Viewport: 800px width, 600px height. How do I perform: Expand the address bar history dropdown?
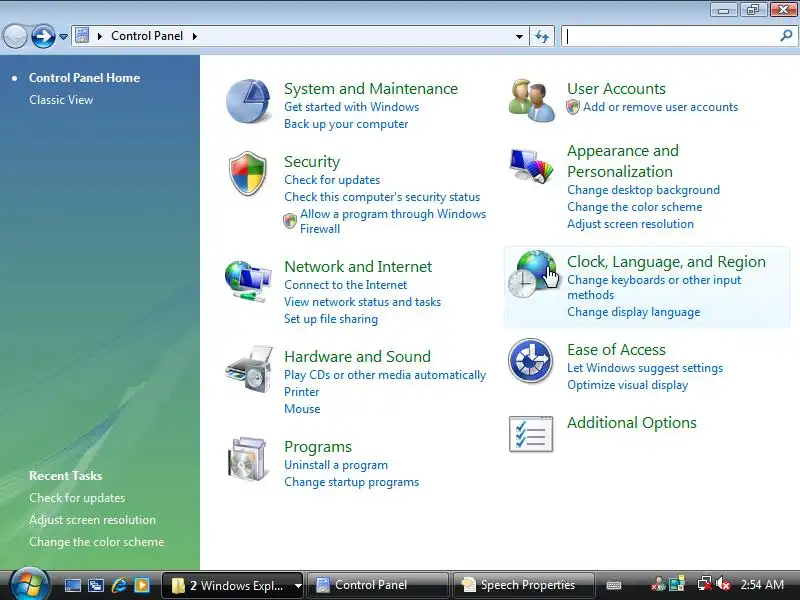pyautogui.click(x=519, y=37)
